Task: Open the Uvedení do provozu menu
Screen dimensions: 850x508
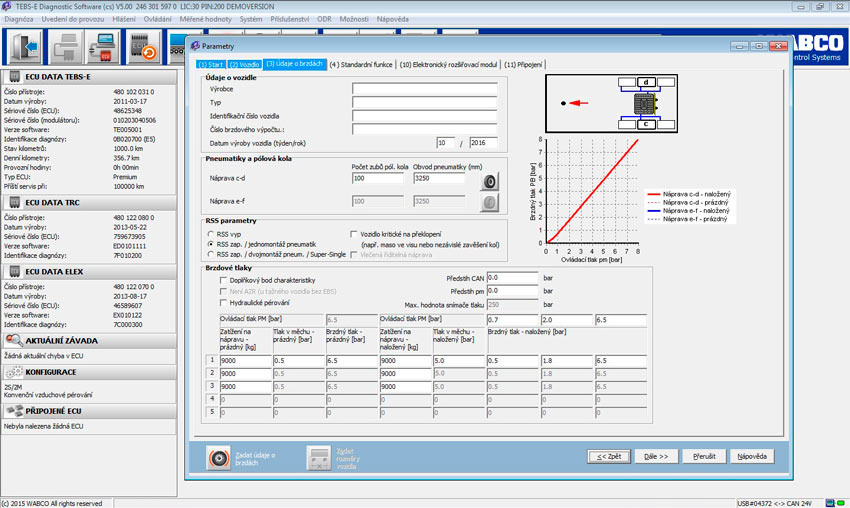Action: [x=73, y=19]
